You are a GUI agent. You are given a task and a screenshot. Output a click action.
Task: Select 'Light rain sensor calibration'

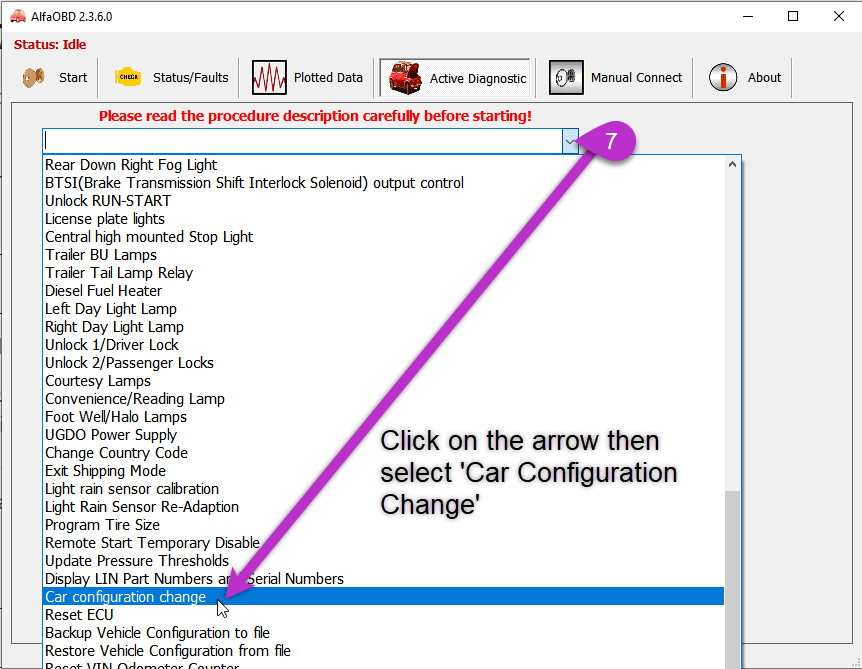pyautogui.click(x=383, y=489)
